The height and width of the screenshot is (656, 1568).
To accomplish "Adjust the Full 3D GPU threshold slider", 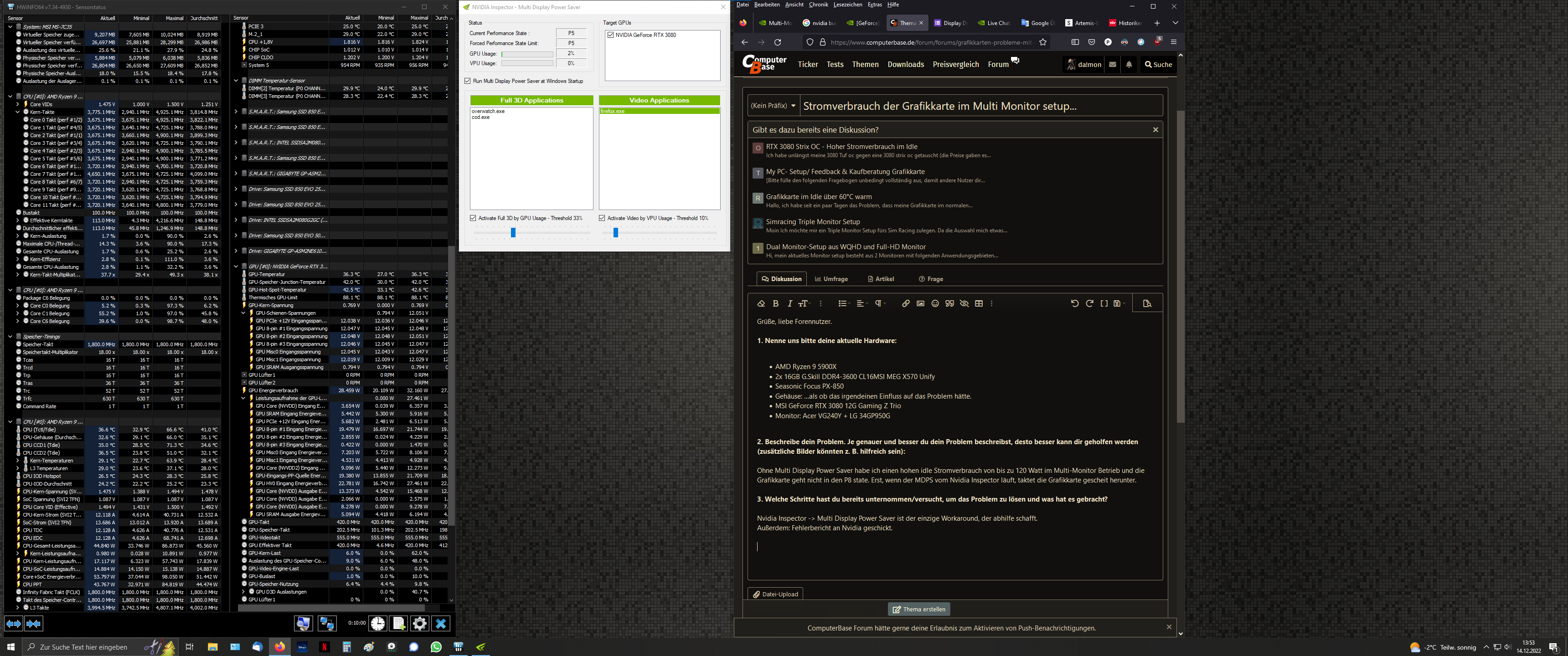I will click(513, 232).
